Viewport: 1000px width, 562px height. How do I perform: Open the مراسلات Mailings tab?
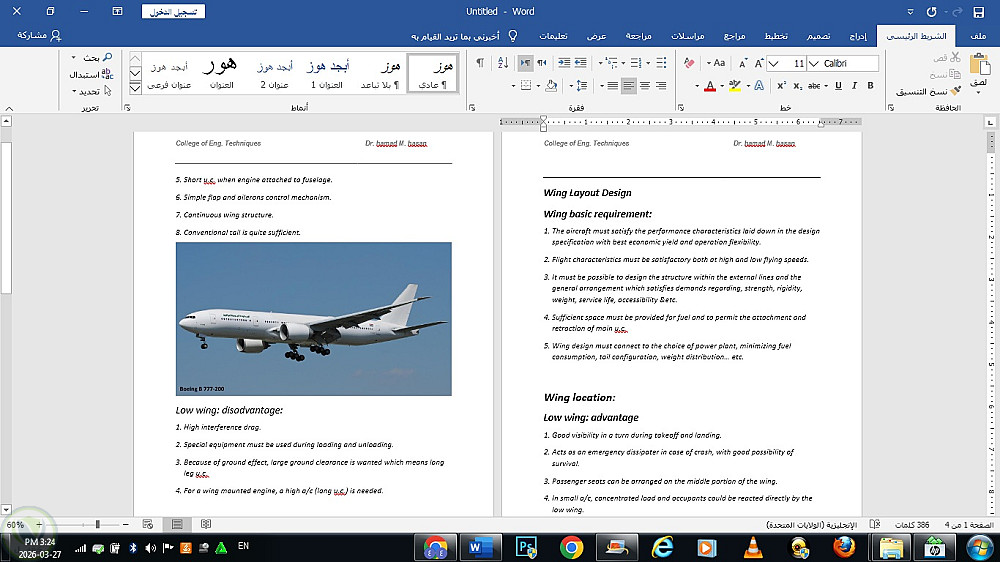point(688,36)
